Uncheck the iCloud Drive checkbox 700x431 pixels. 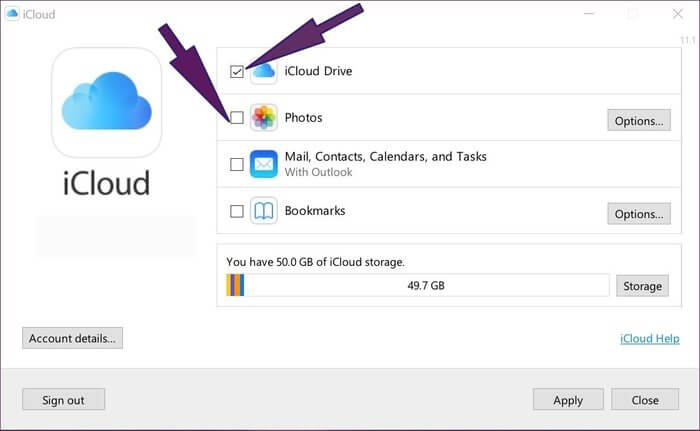point(237,72)
